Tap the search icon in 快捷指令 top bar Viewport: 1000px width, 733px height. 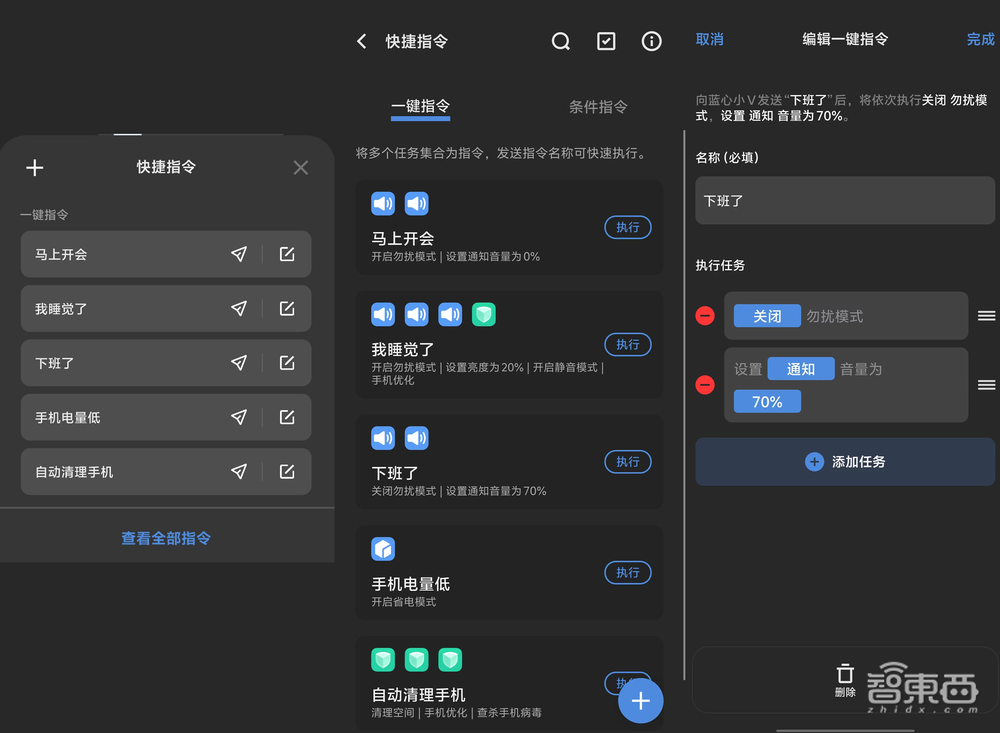[x=560, y=41]
